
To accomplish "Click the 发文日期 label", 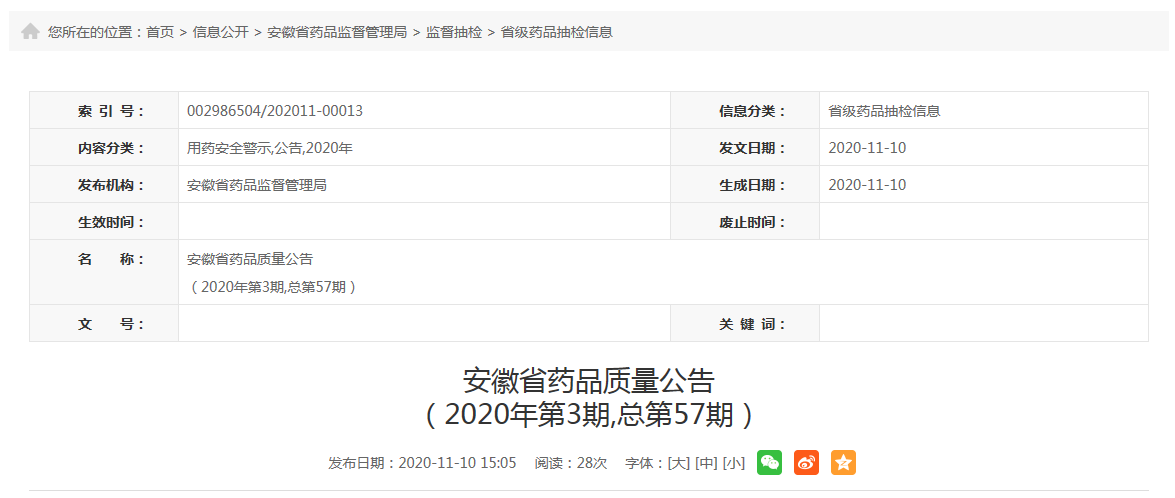I will tap(753, 148).
